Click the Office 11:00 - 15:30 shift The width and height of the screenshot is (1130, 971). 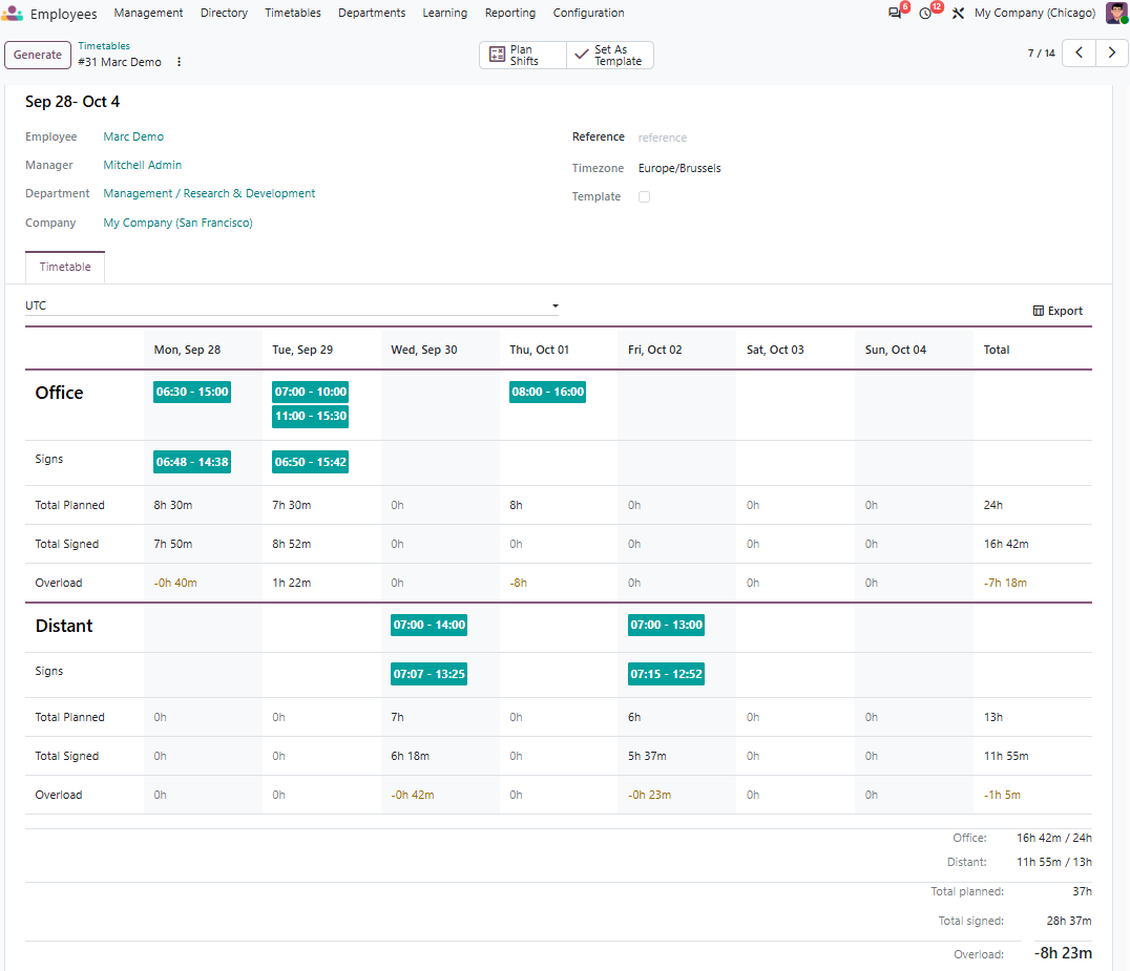pyautogui.click(x=311, y=416)
